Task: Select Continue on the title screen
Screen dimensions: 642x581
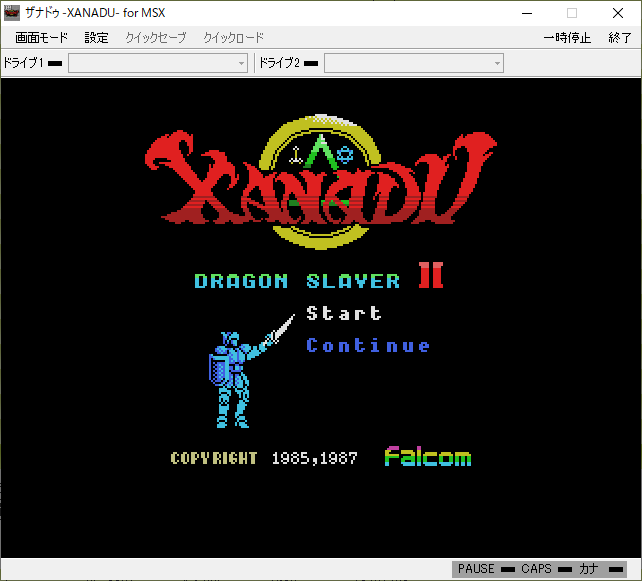Action: click(x=368, y=346)
